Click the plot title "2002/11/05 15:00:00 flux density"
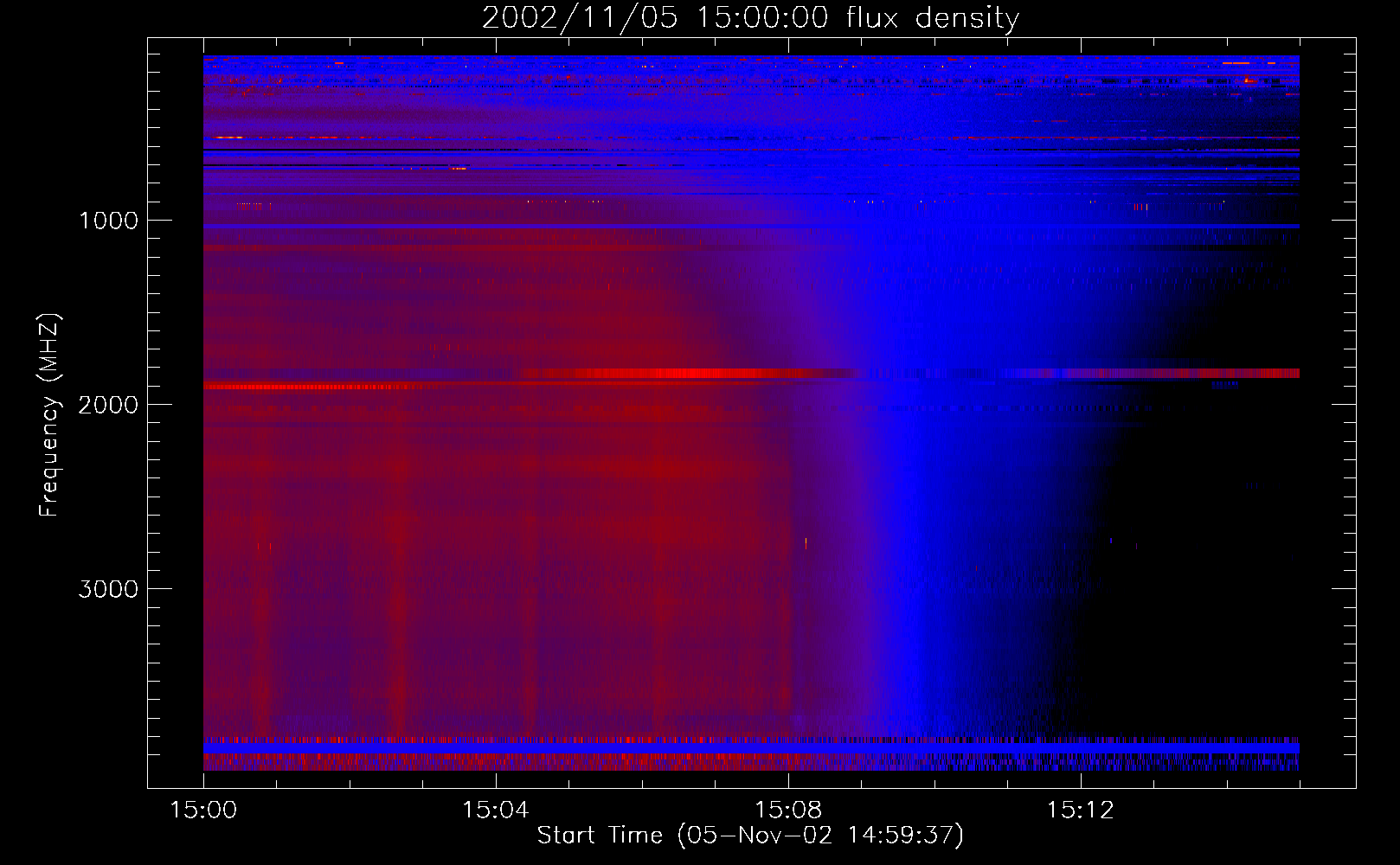 click(750, 17)
